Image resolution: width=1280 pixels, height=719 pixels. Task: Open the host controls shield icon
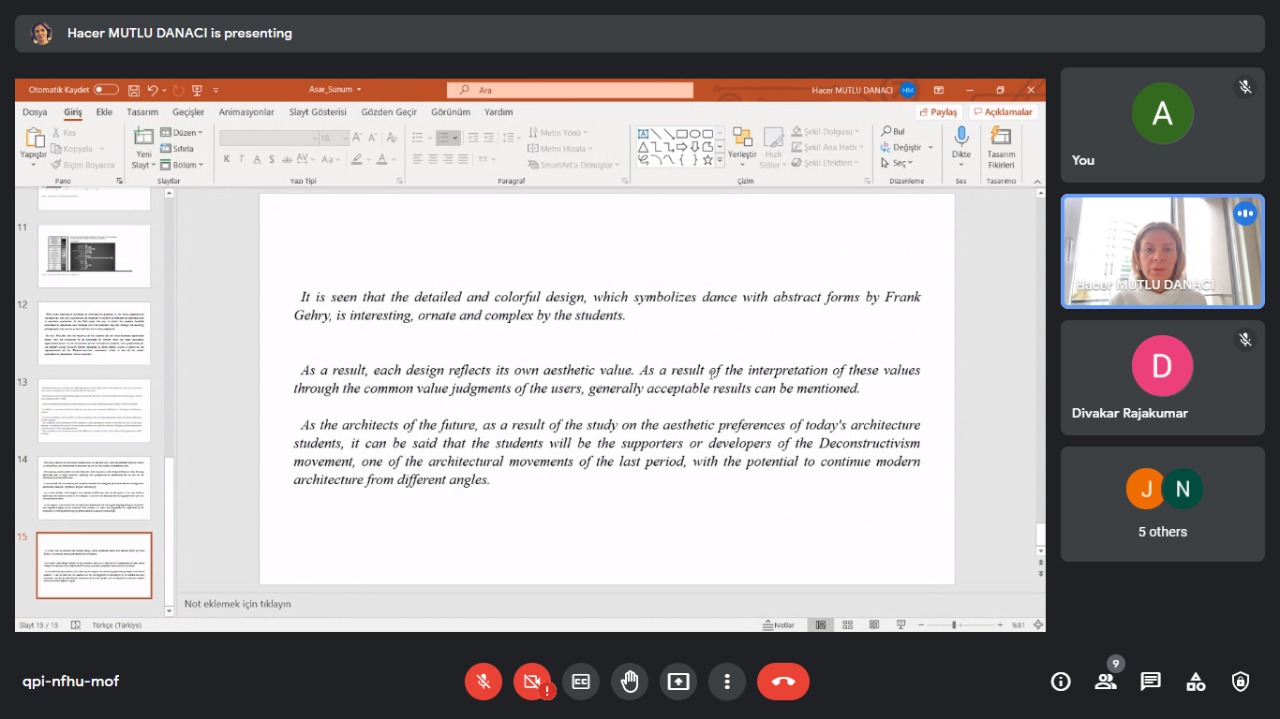click(1241, 681)
